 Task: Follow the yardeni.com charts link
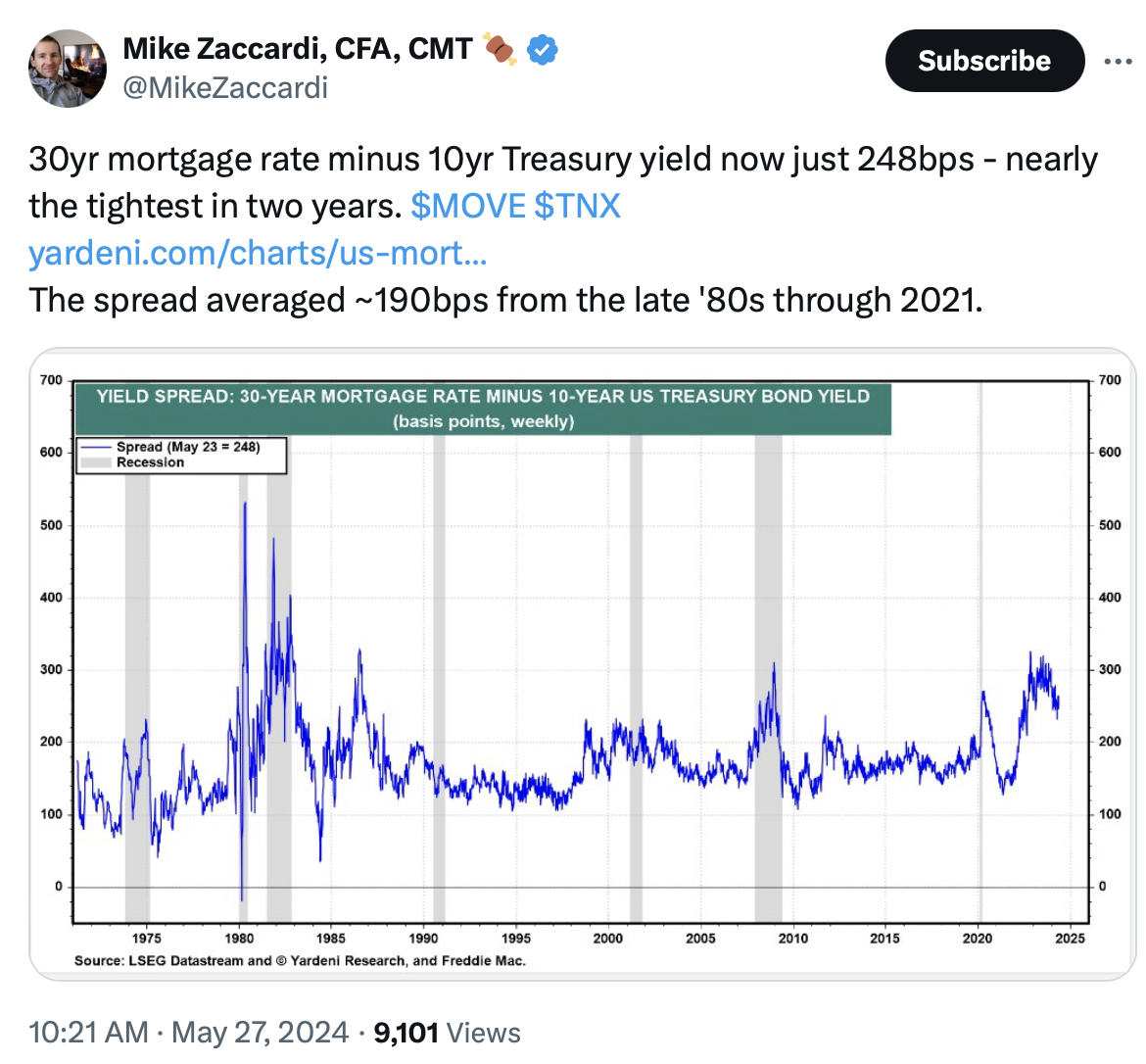(258, 253)
